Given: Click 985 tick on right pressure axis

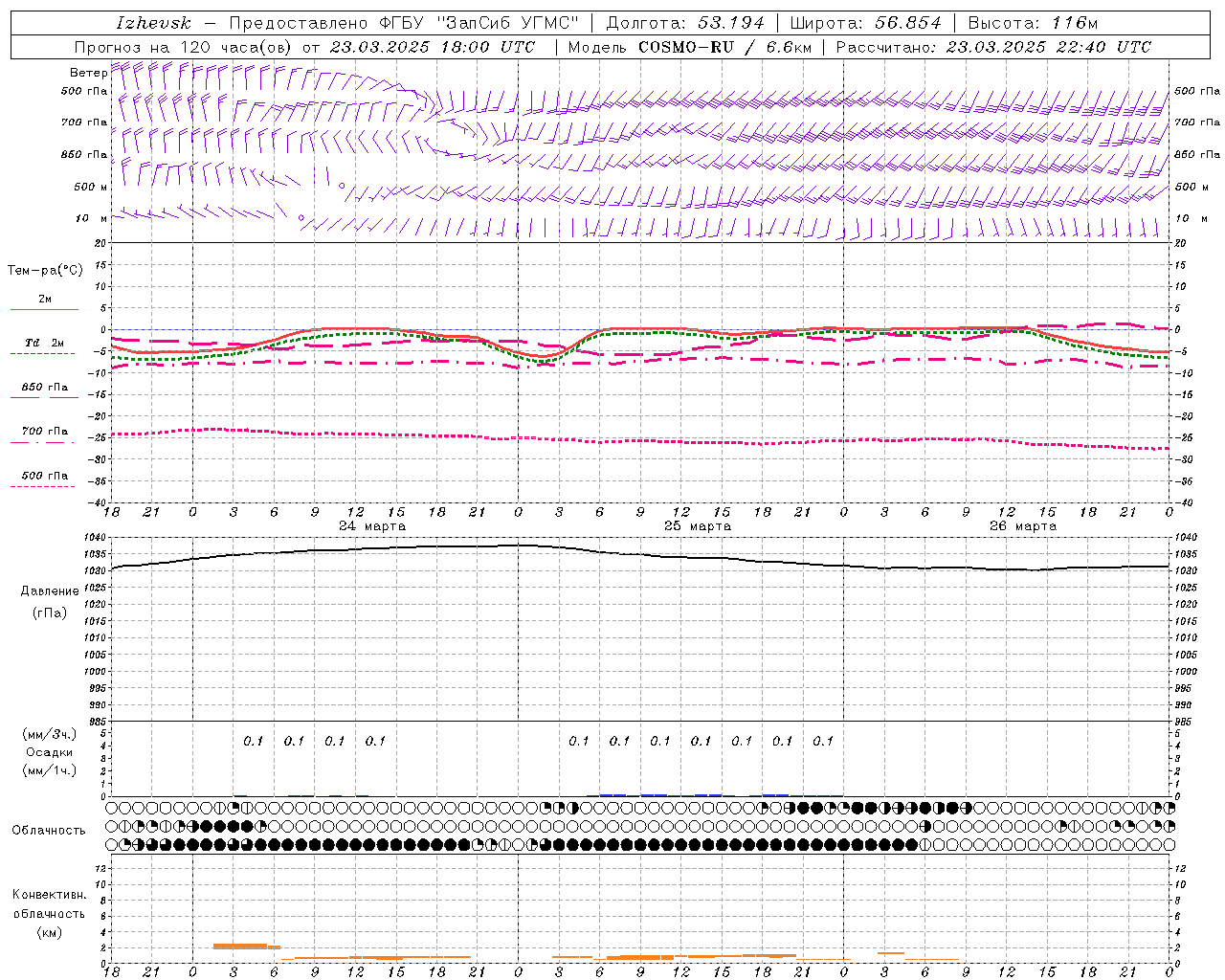Looking at the screenshot, I should coord(1185,722).
